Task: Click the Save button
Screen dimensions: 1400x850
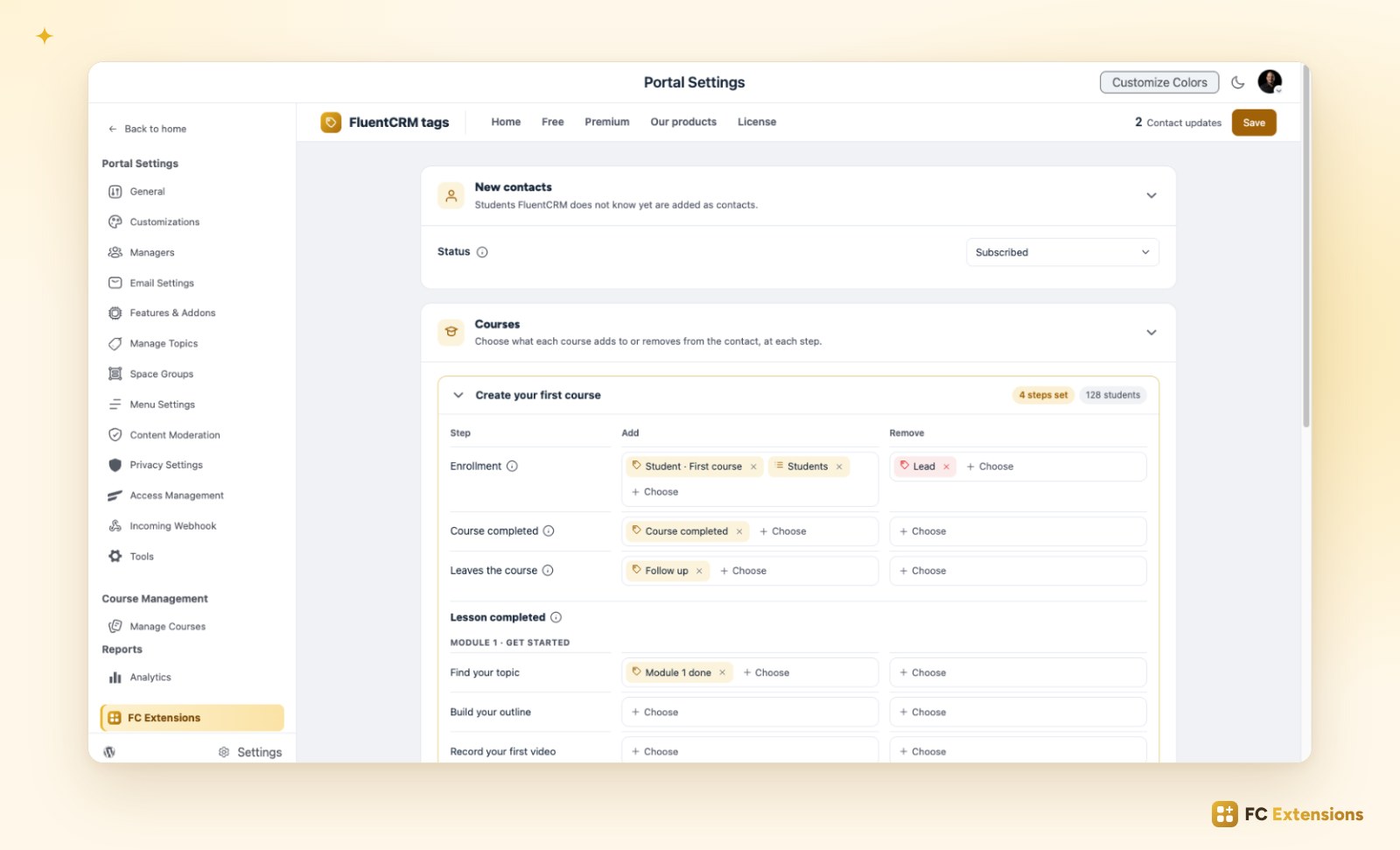Action: (1254, 123)
